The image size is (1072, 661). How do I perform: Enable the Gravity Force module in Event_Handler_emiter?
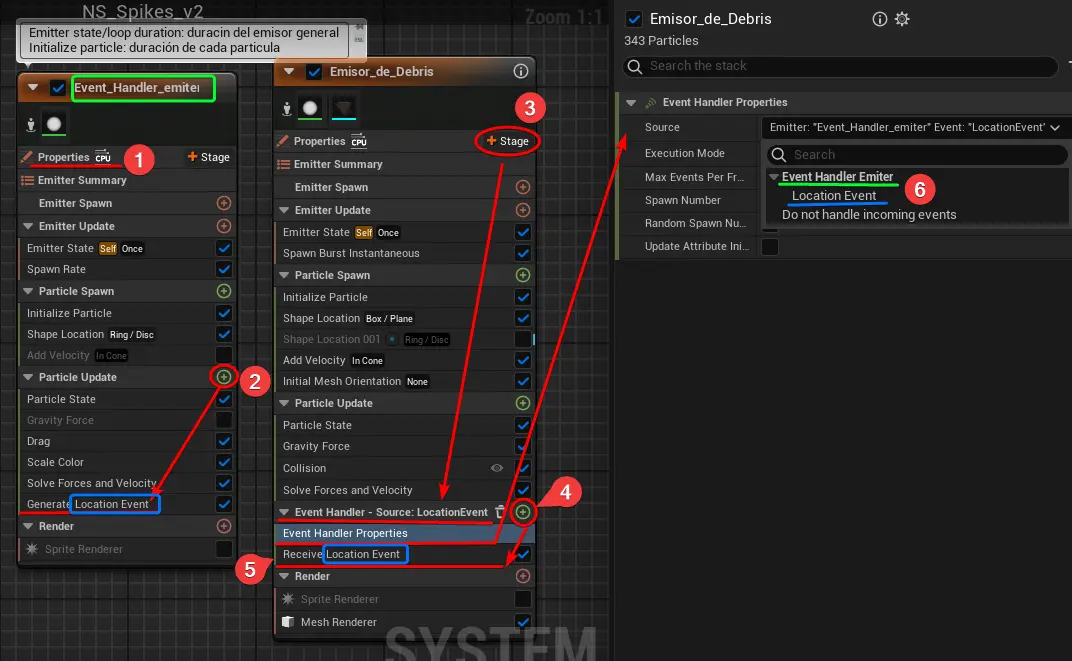pos(224,420)
